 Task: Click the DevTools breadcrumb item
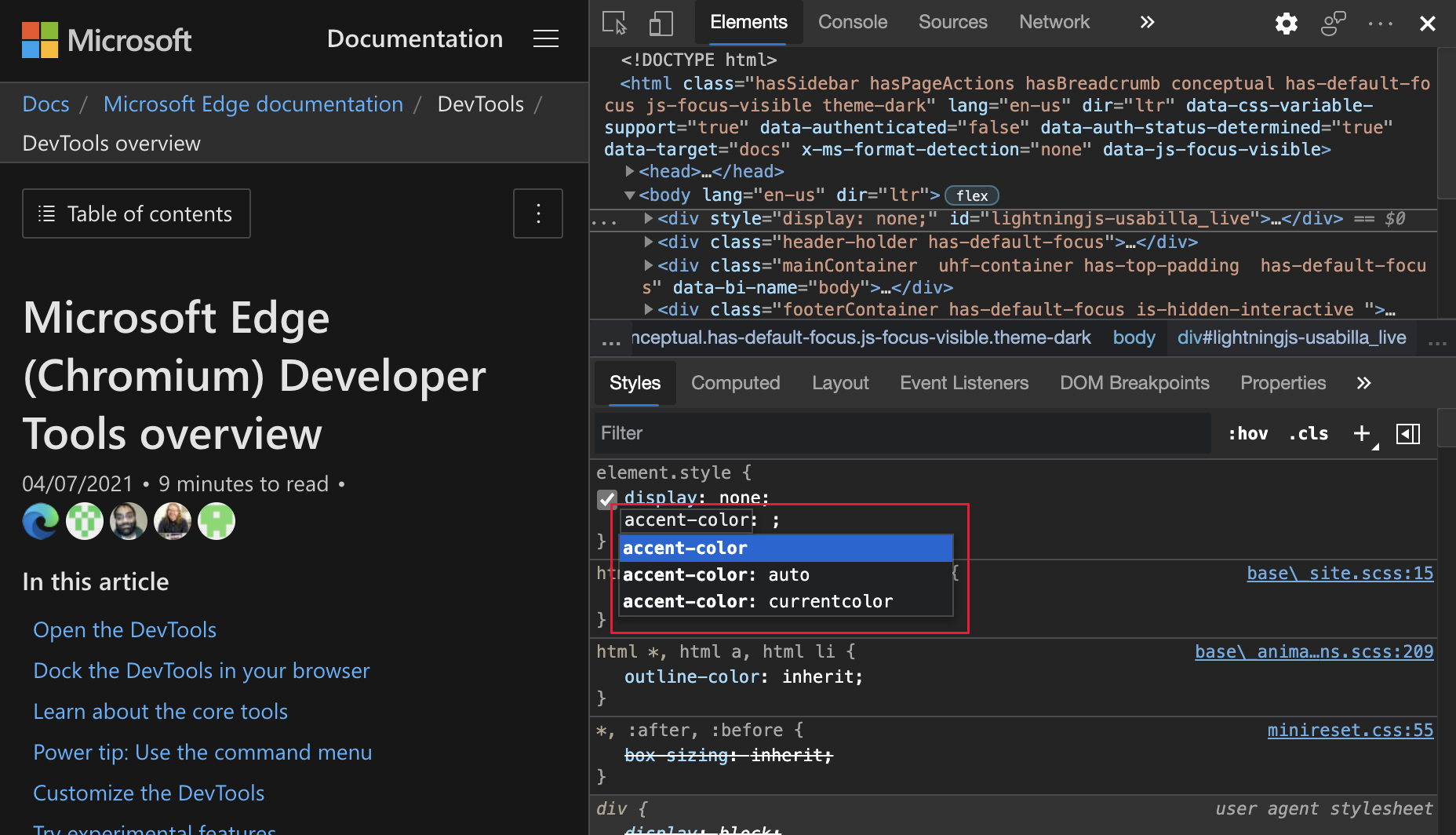pos(480,104)
